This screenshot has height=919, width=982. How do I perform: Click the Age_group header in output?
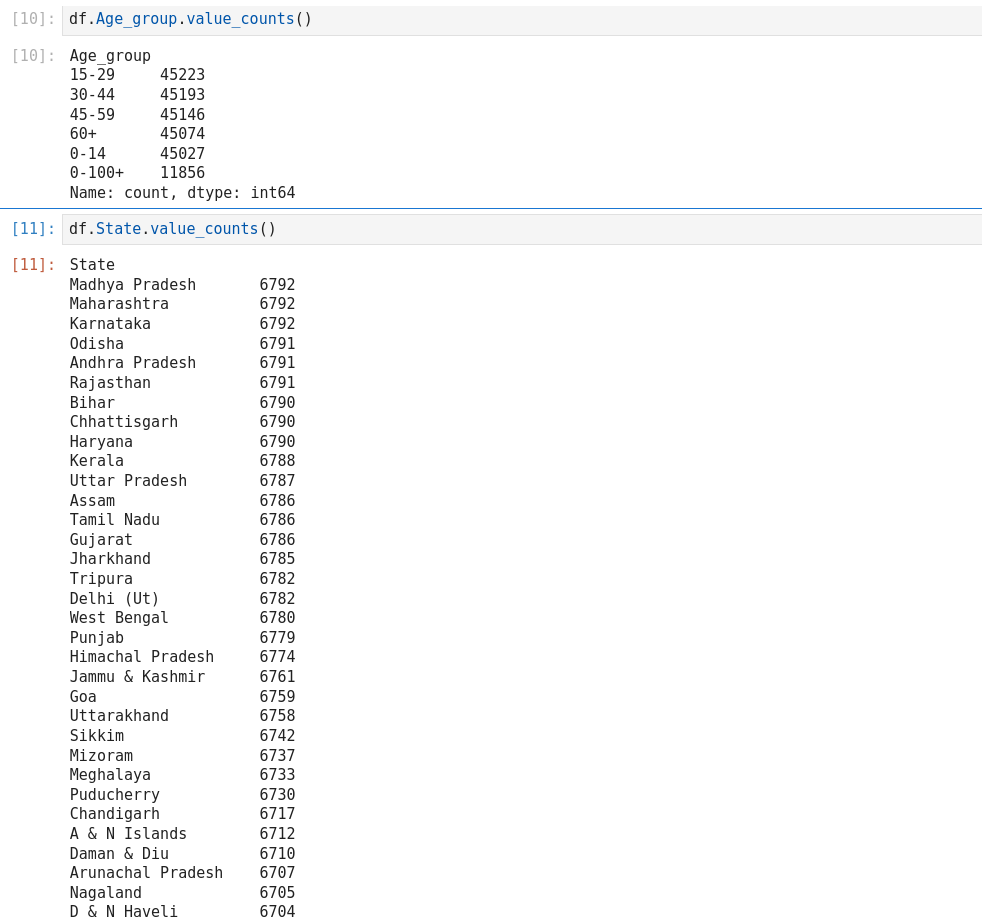[110, 56]
